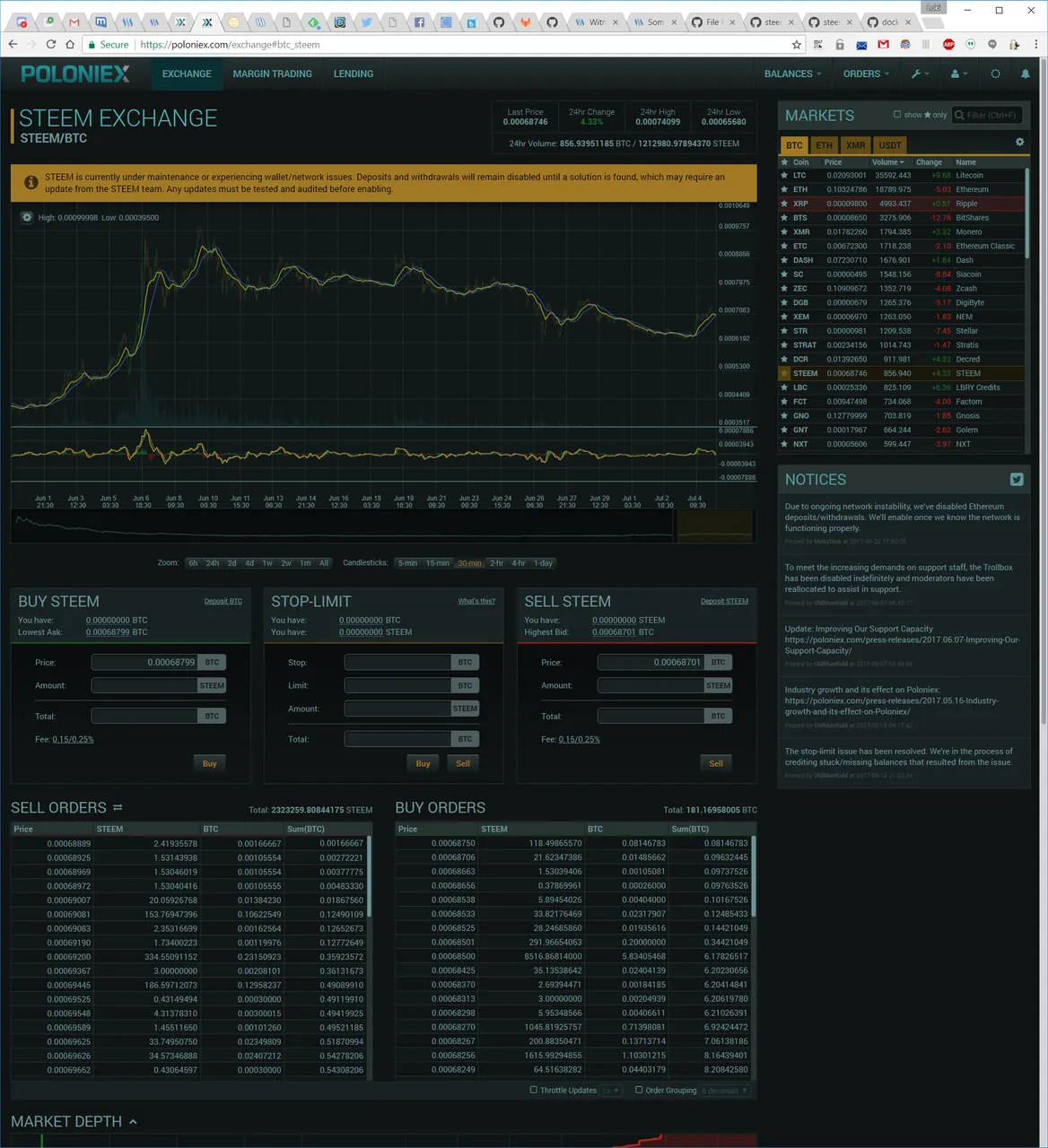Viewport: 1048px width, 1148px height.
Task: Switch to USDT markets tab
Action: pos(890,144)
